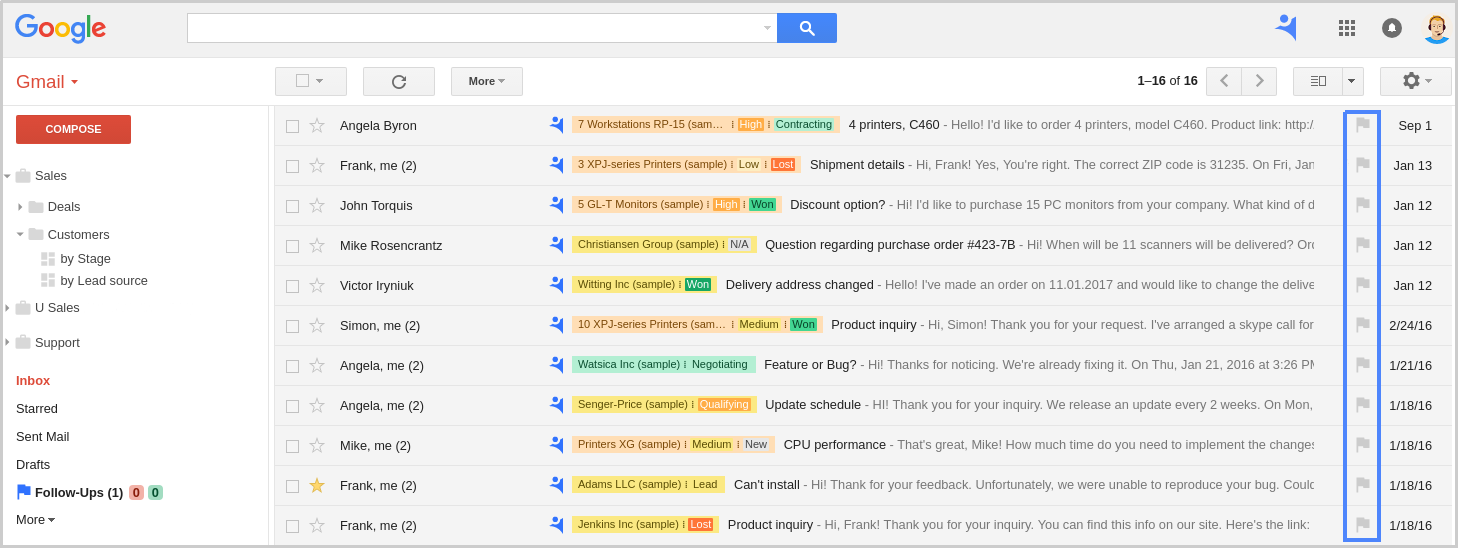The image size is (1458, 548).
Task: Open the settings gear menu
Action: pyautogui.click(x=1416, y=81)
